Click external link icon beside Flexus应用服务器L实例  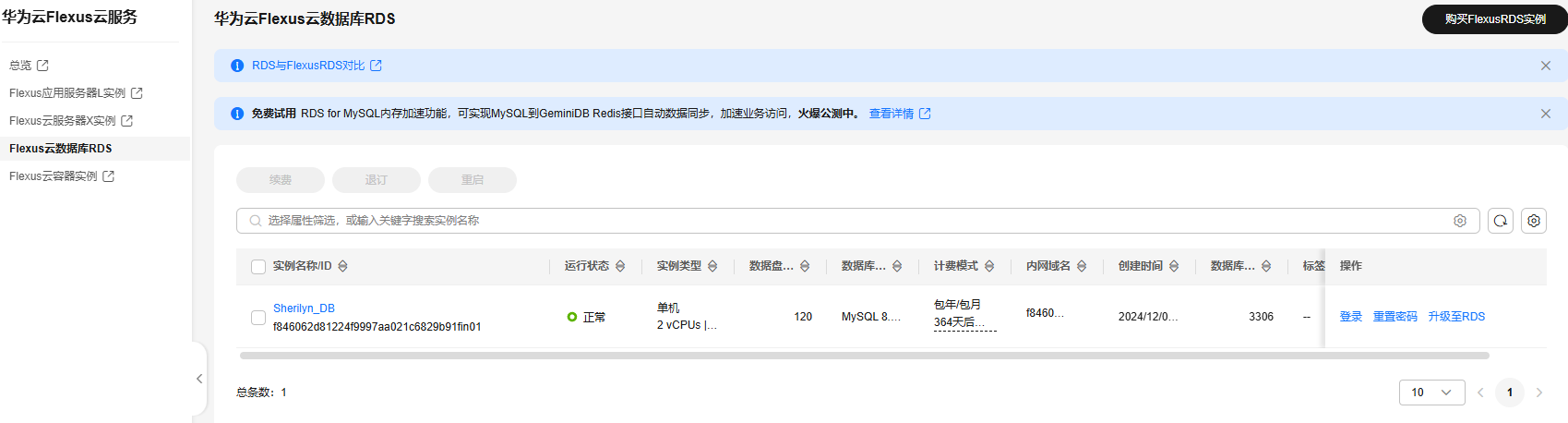click(x=137, y=93)
